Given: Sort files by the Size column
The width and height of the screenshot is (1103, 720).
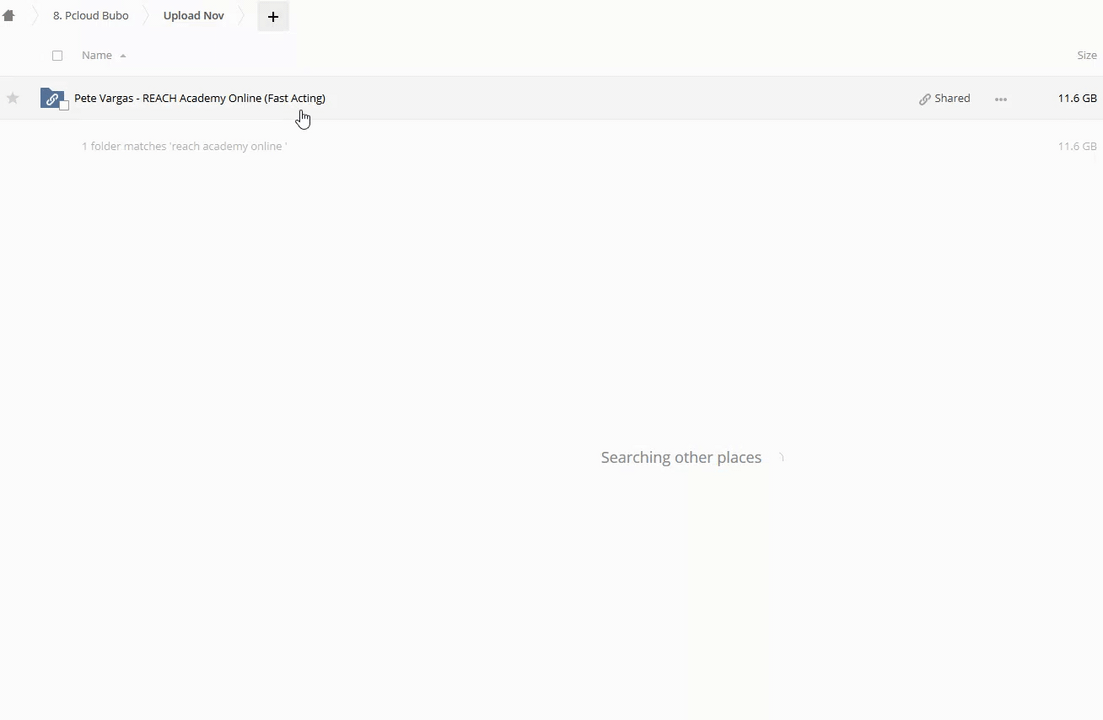Looking at the screenshot, I should (x=1087, y=56).
